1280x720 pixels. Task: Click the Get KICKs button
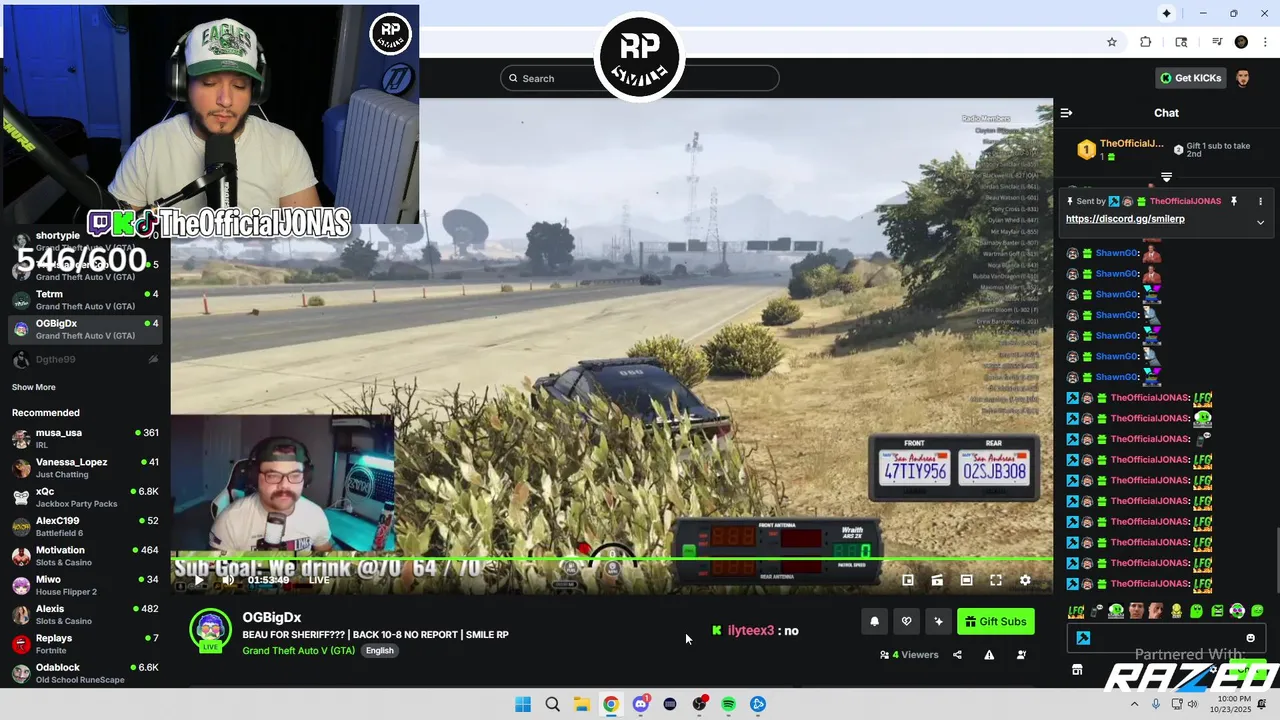point(1190,78)
